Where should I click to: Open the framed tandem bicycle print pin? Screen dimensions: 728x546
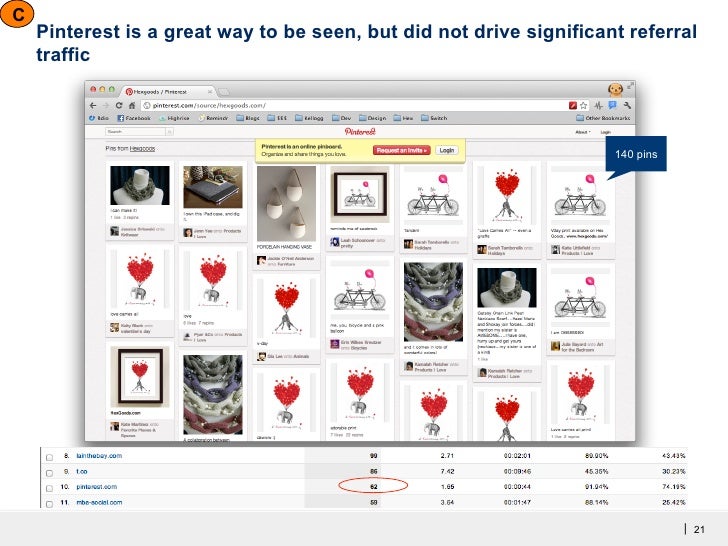click(359, 195)
